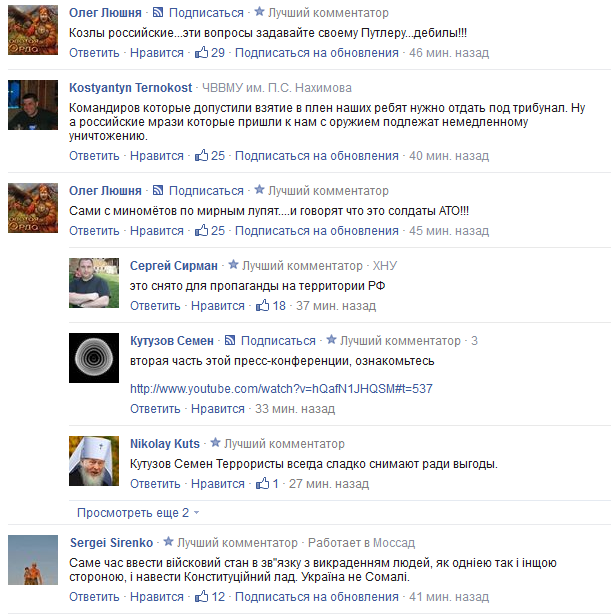Click Подписаться next to Кутузов Семен
Screen dimensions: 611x615
coord(278,341)
